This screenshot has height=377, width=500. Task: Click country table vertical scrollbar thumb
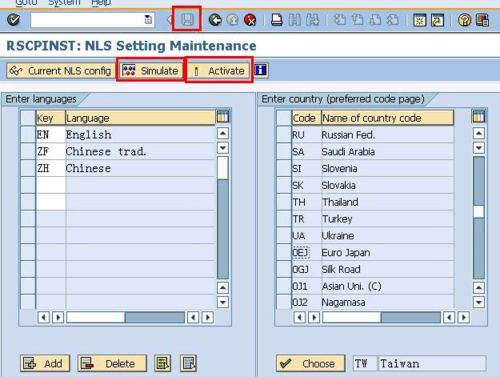point(479,211)
